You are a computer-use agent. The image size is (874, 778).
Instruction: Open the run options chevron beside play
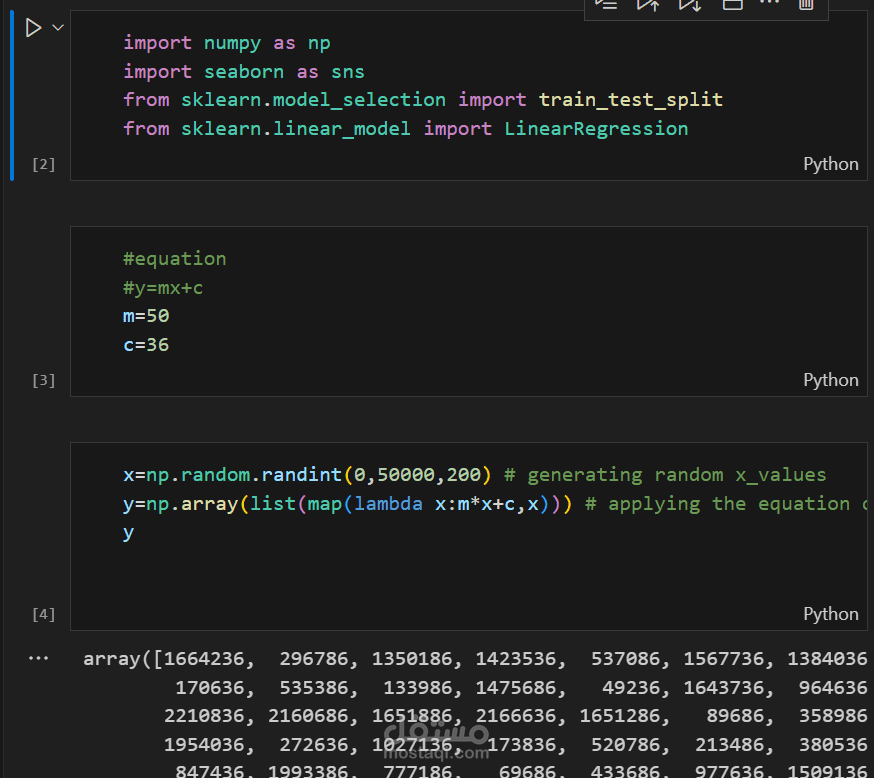click(x=58, y=27)
